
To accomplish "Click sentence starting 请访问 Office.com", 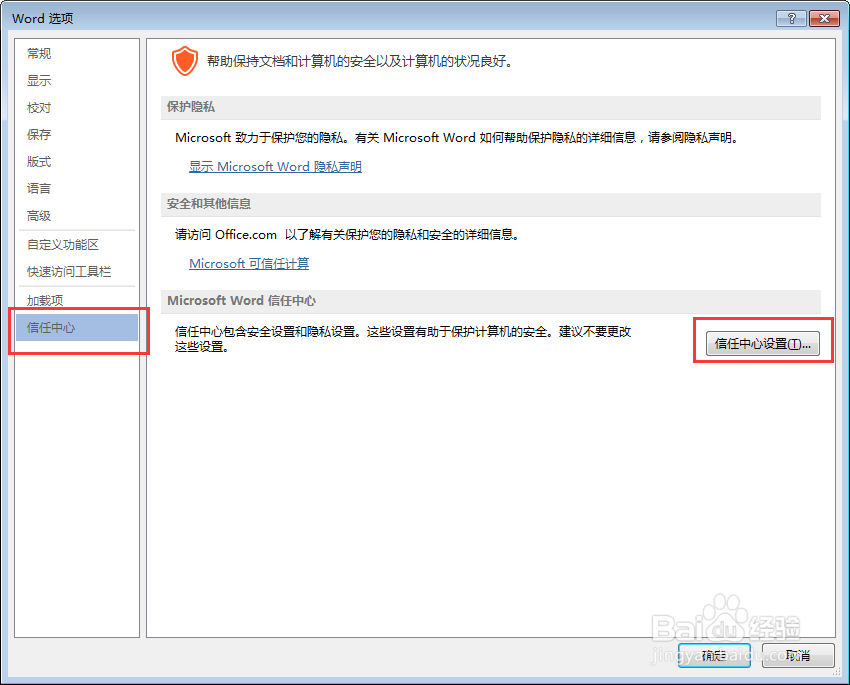I will point(347,235).
